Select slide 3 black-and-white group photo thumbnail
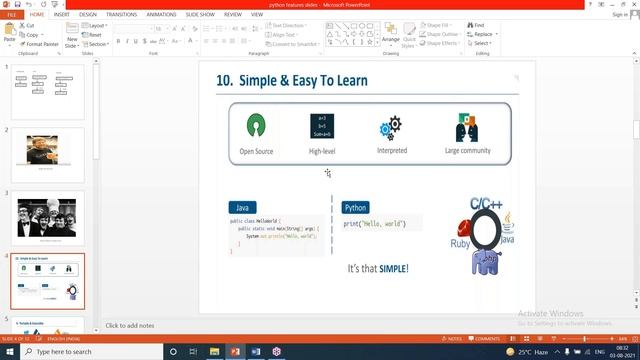 [48, 218]
